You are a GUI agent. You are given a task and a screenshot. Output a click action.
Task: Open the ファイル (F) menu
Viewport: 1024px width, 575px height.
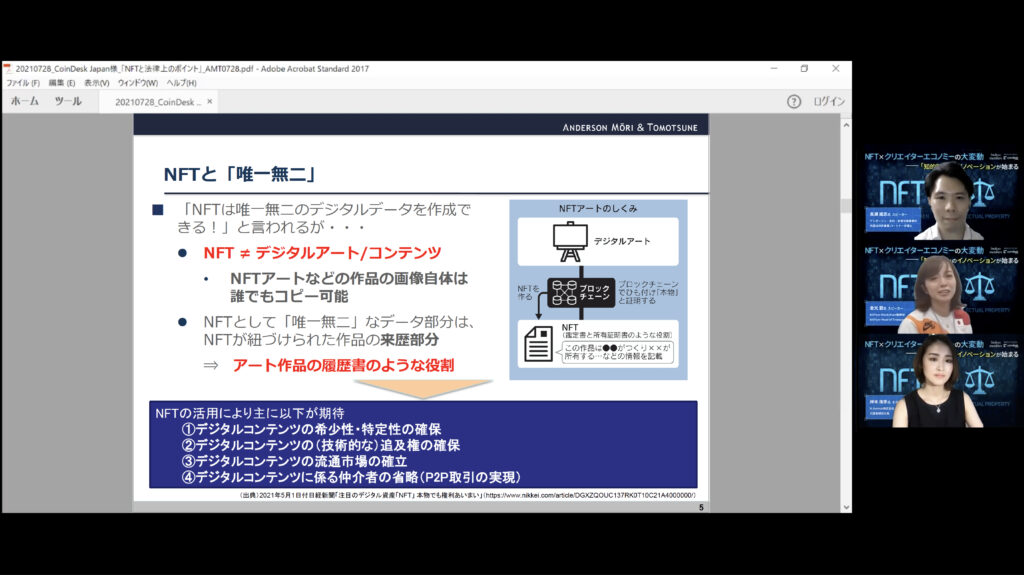tap(23, 83)
